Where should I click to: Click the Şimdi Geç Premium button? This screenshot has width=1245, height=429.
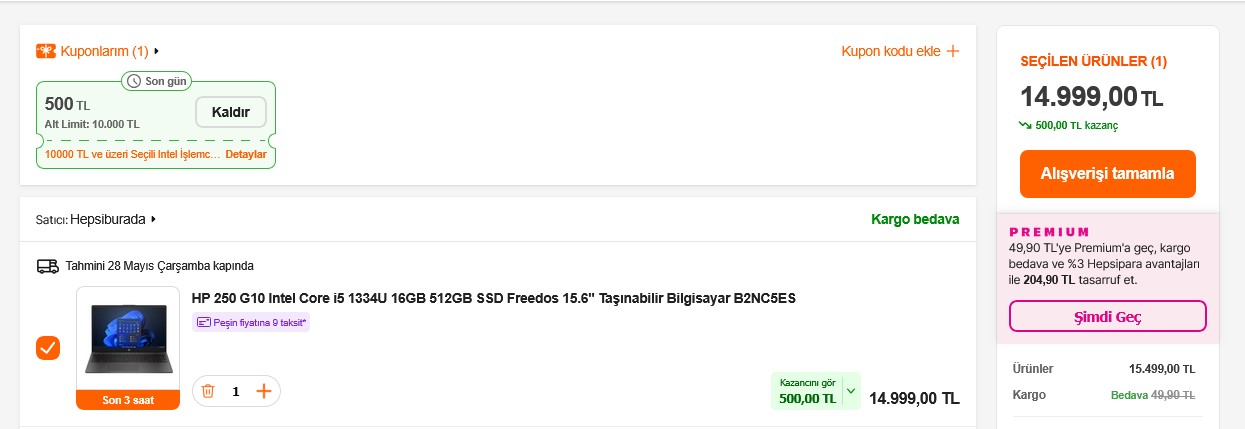pos(1107,317)
